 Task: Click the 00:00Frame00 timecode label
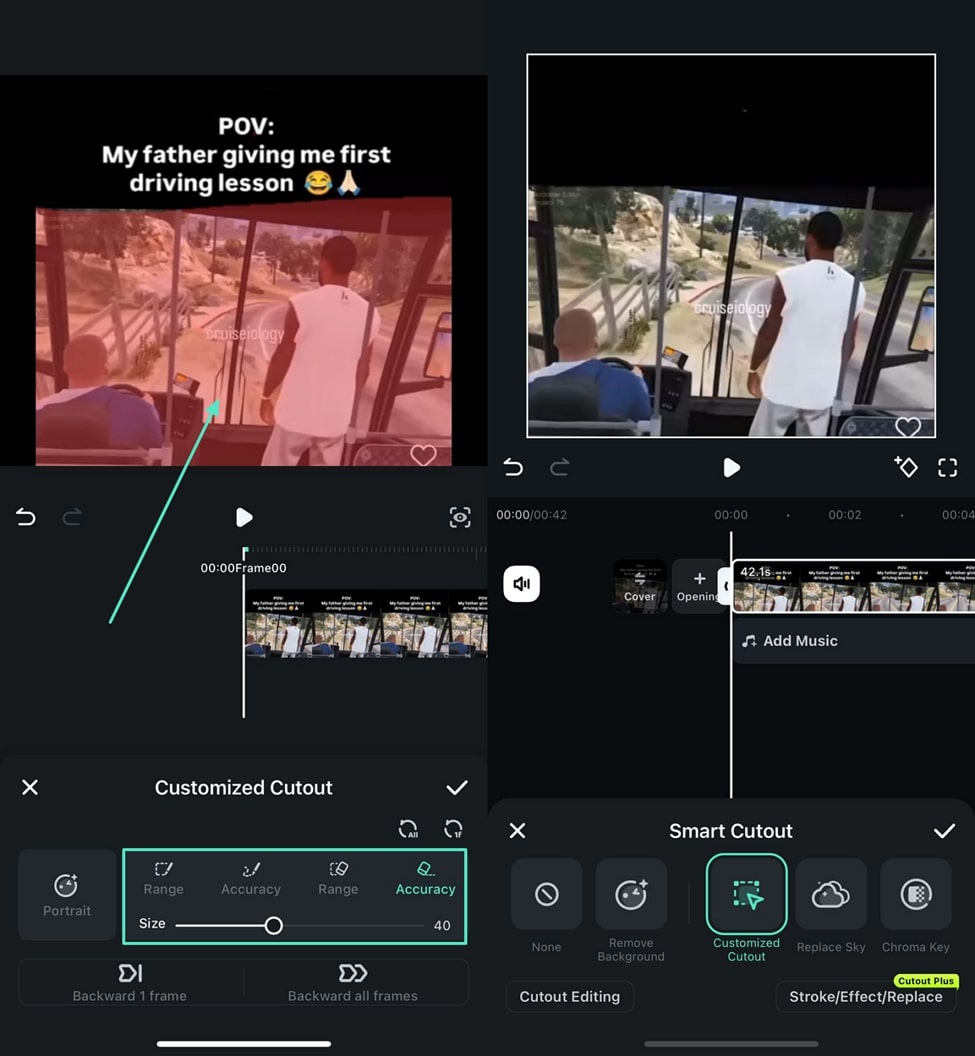point(243,568)
